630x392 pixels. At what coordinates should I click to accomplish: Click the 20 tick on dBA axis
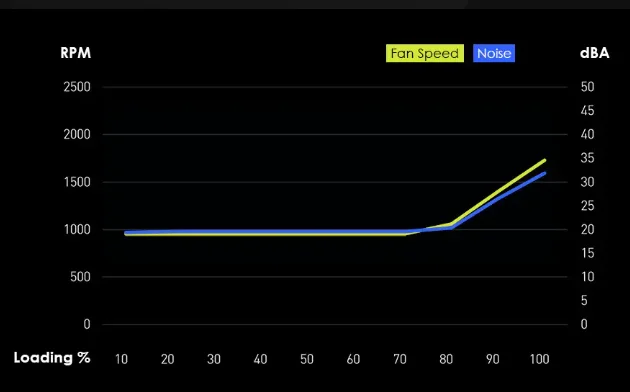(x=587, y=229)
